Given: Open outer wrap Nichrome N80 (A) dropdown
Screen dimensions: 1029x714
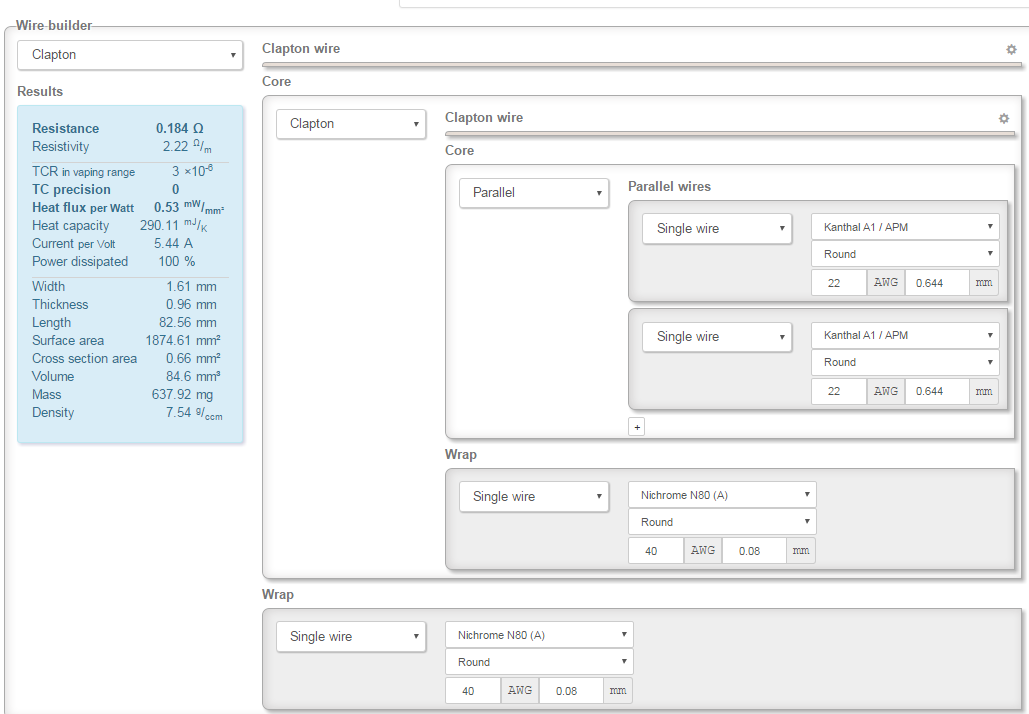Looking at the screenshot, I should tap(539, 635).
